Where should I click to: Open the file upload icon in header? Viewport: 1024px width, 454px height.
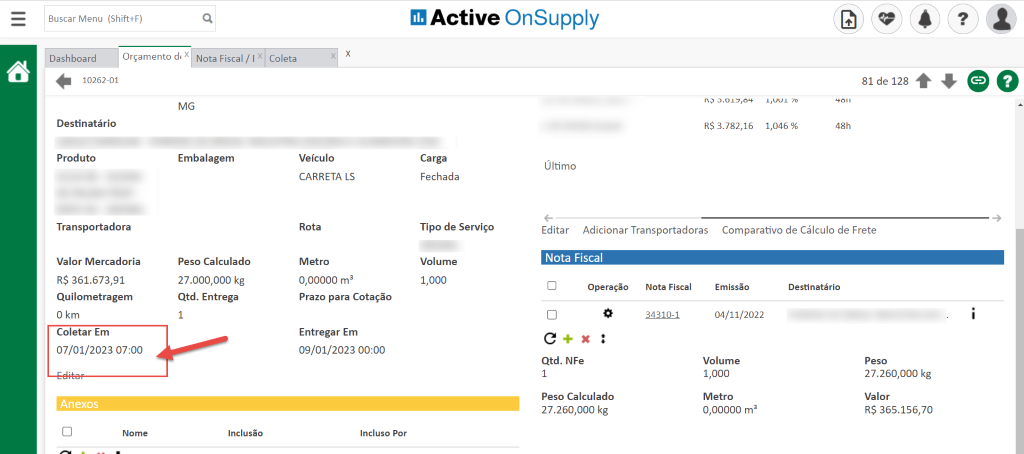tap(848, 19)
